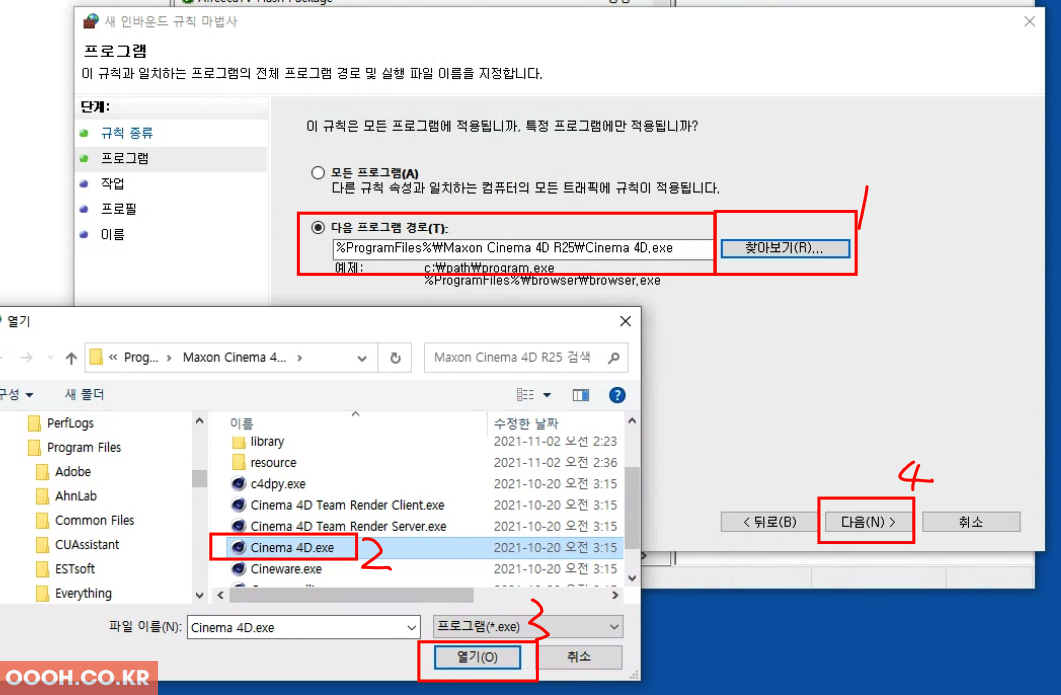1061x695 pixels.
Task: Click the forward navigation arrow
Action: click(x=26, y=358)
